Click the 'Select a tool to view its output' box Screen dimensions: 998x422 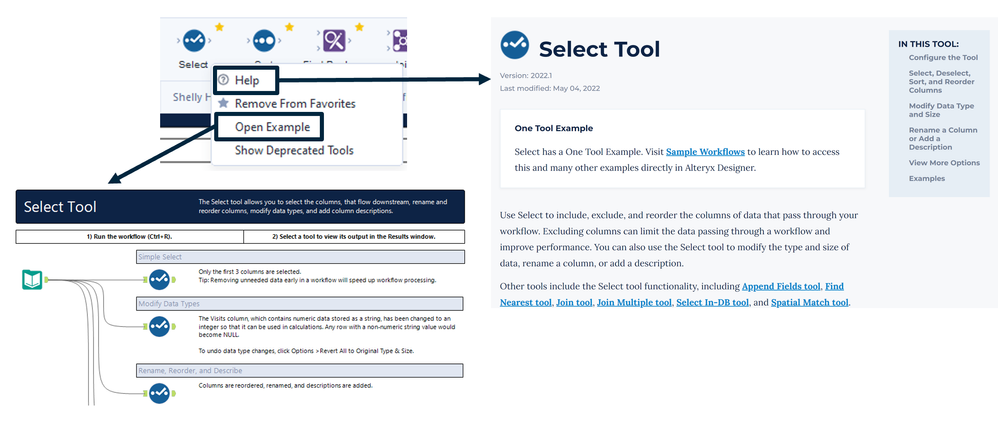pos(354,237)
